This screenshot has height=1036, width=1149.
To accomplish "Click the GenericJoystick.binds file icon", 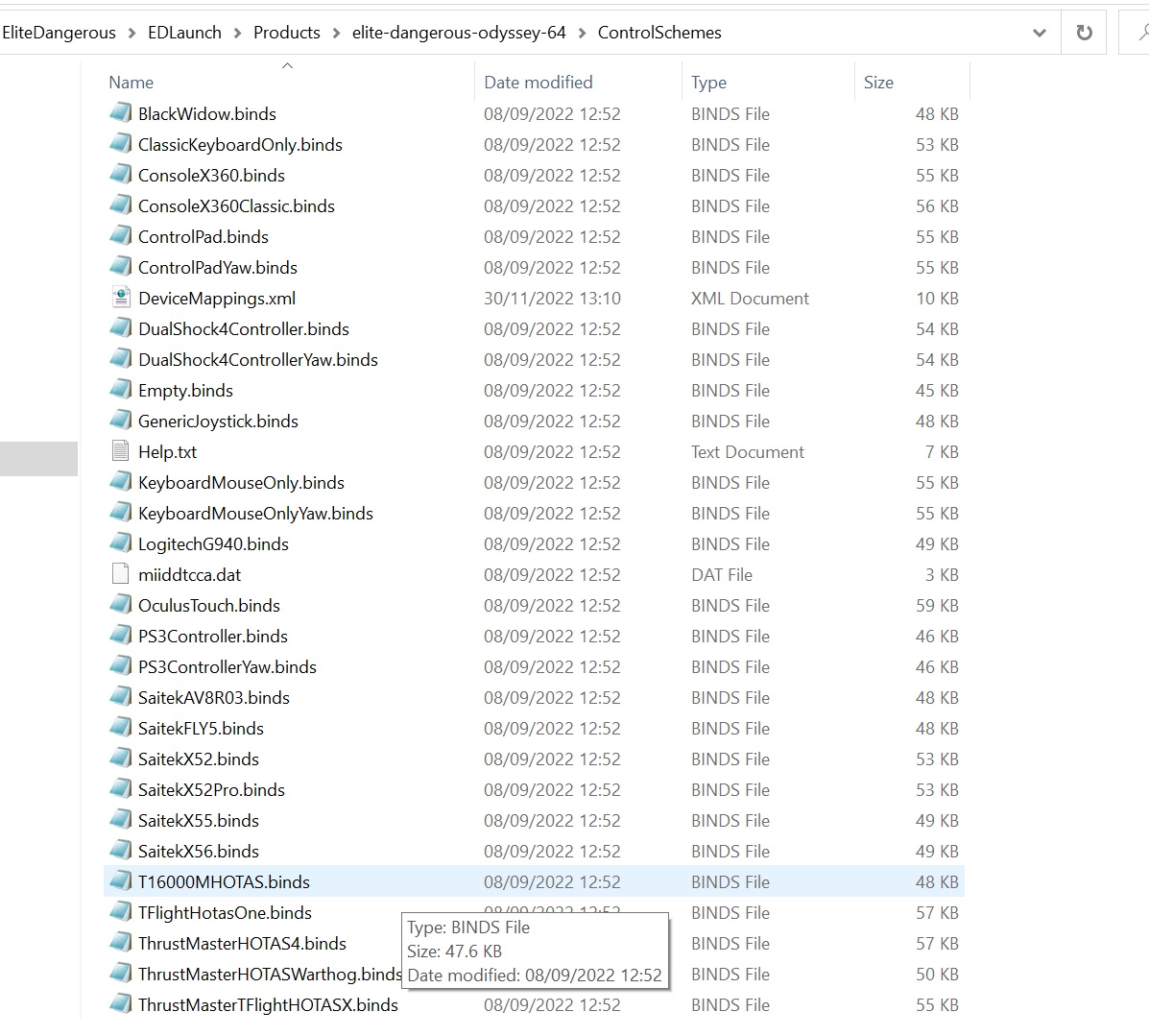I will pos(121,421).
